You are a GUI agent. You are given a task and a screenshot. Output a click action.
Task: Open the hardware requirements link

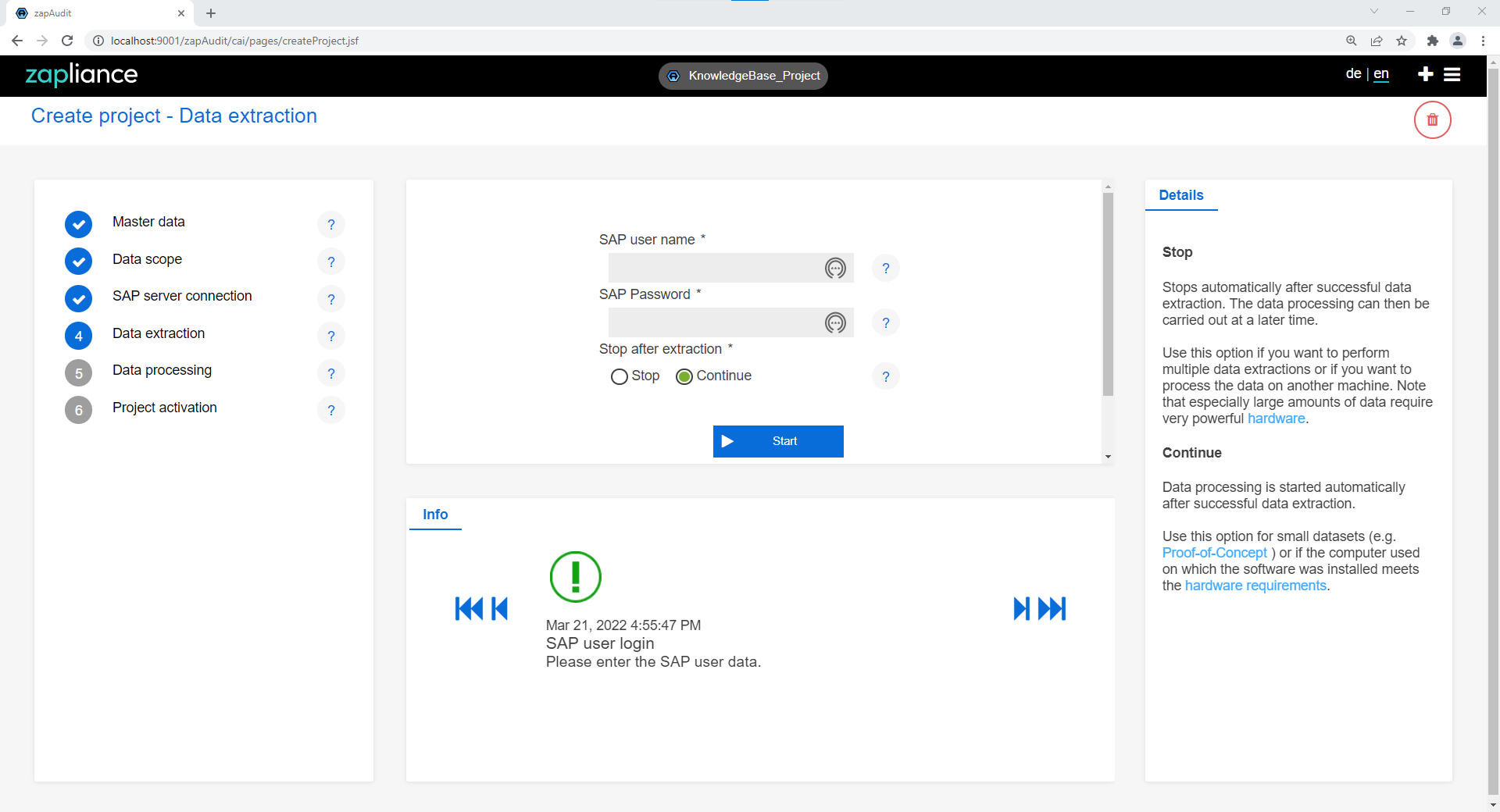[x=1255, y=586]
